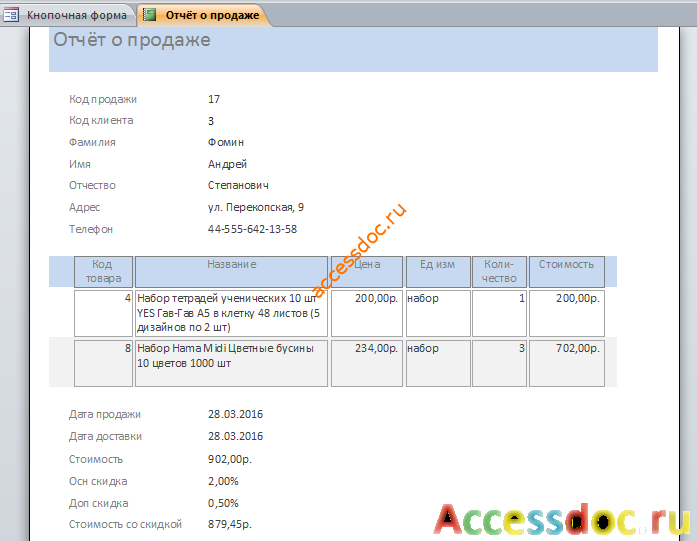
Task: Click the price 200,00р. in Цена column
Action: 367,313
